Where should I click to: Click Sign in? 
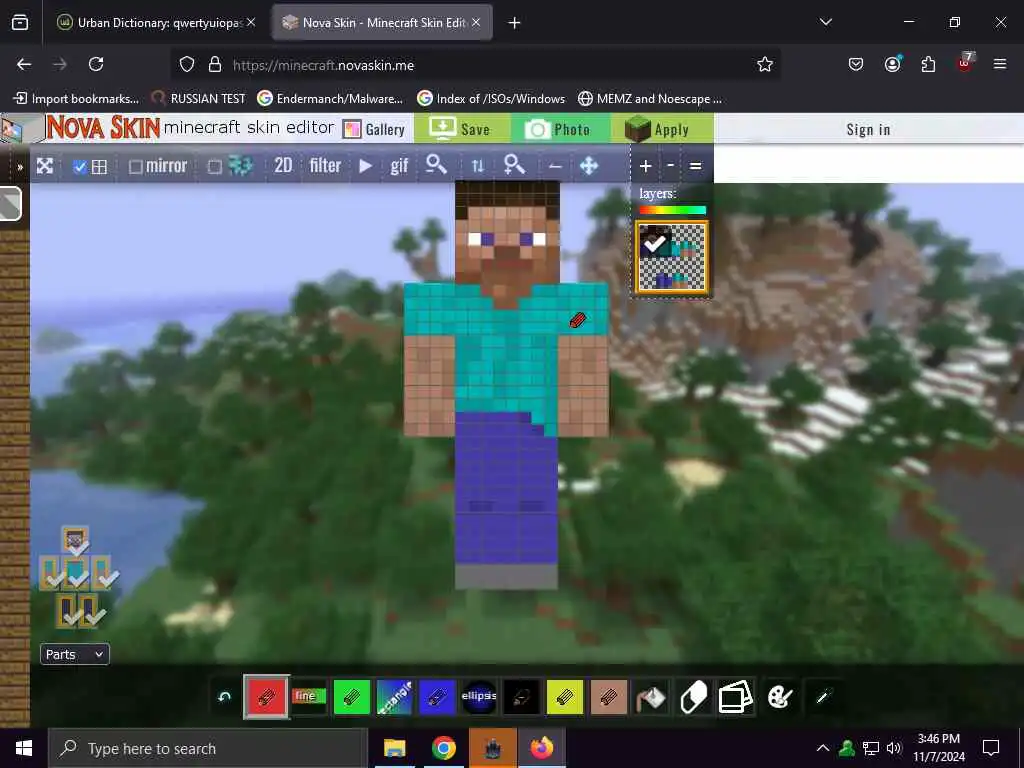click(868, 129)
